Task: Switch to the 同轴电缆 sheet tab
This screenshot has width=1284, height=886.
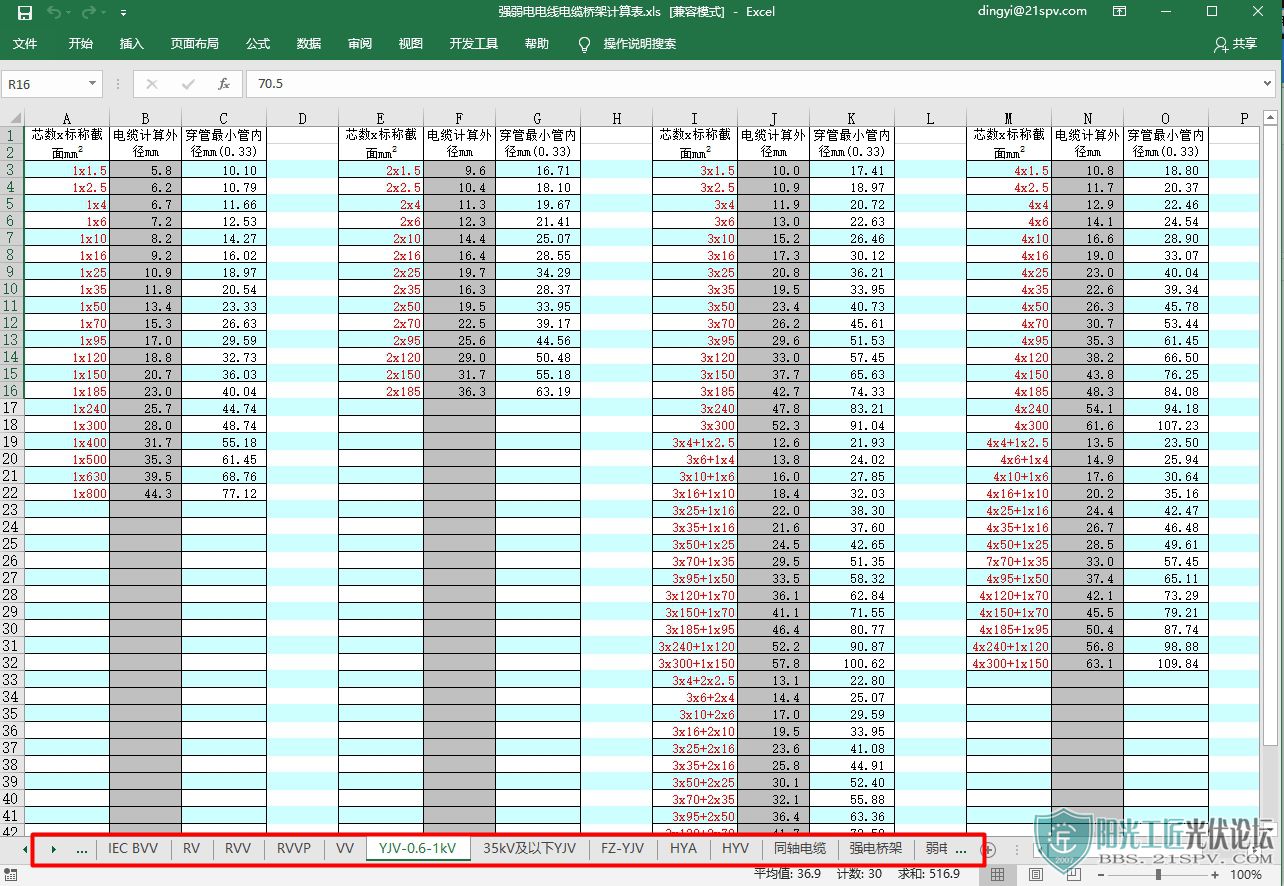Action: (800, 848)
